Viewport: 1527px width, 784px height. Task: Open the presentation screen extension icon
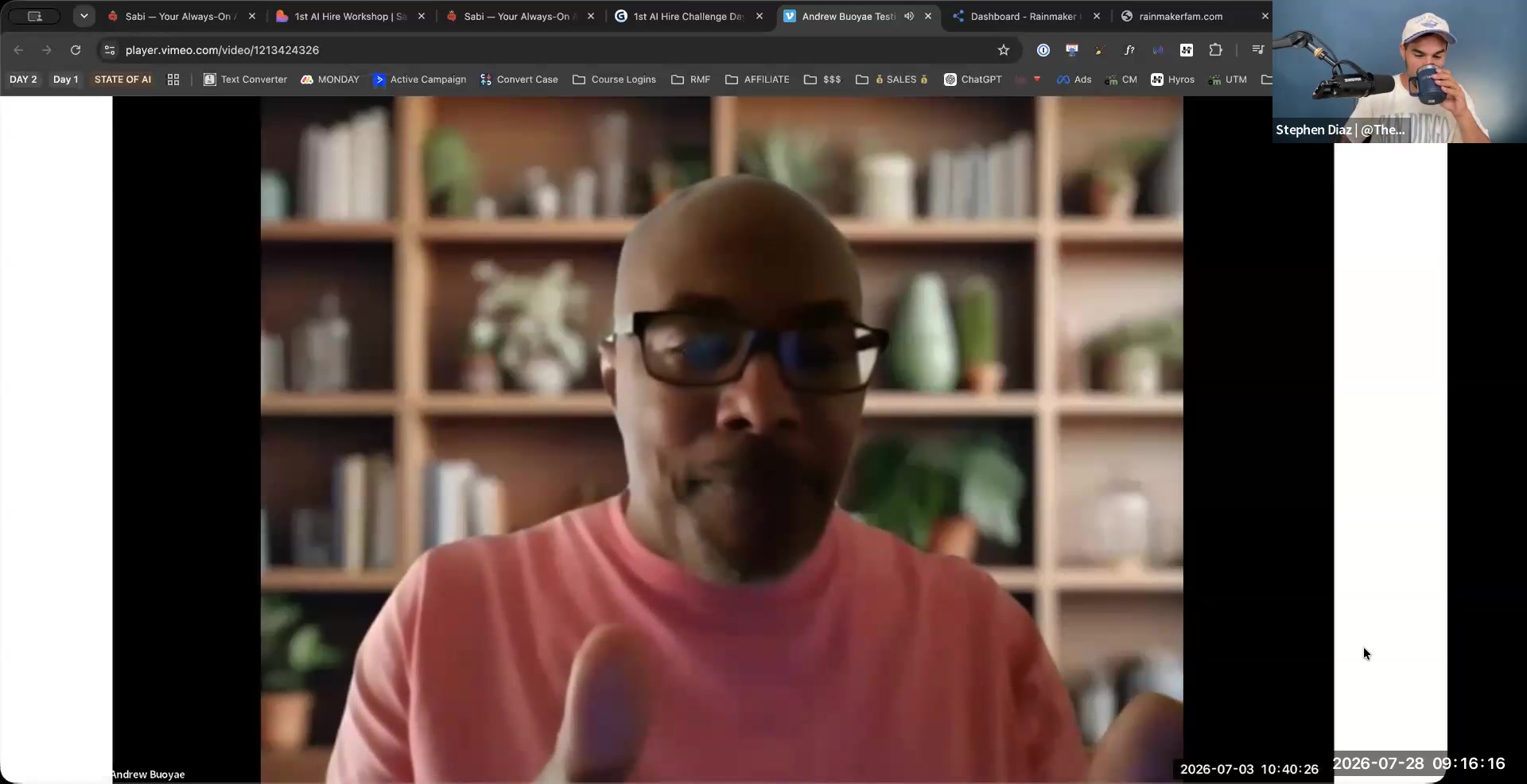1072,50
